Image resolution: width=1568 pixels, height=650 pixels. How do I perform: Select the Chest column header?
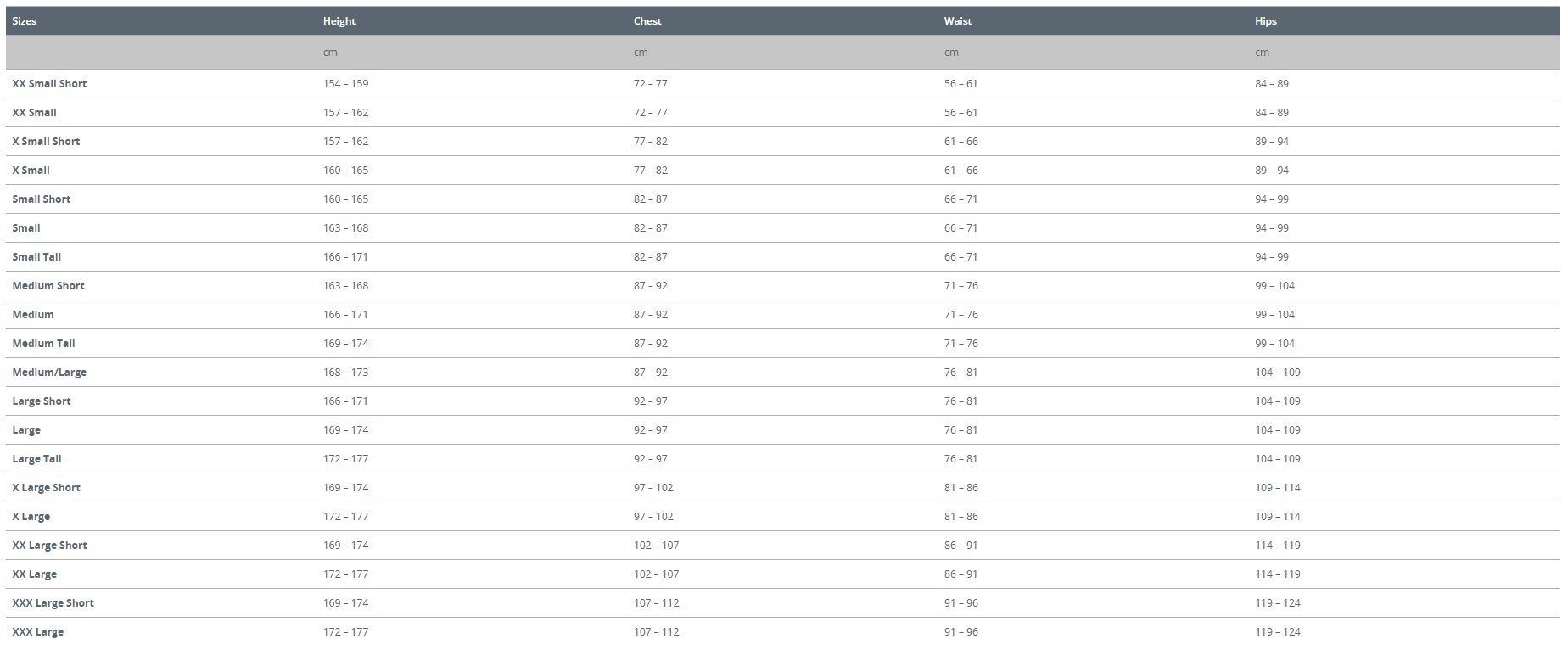point(647,21)
